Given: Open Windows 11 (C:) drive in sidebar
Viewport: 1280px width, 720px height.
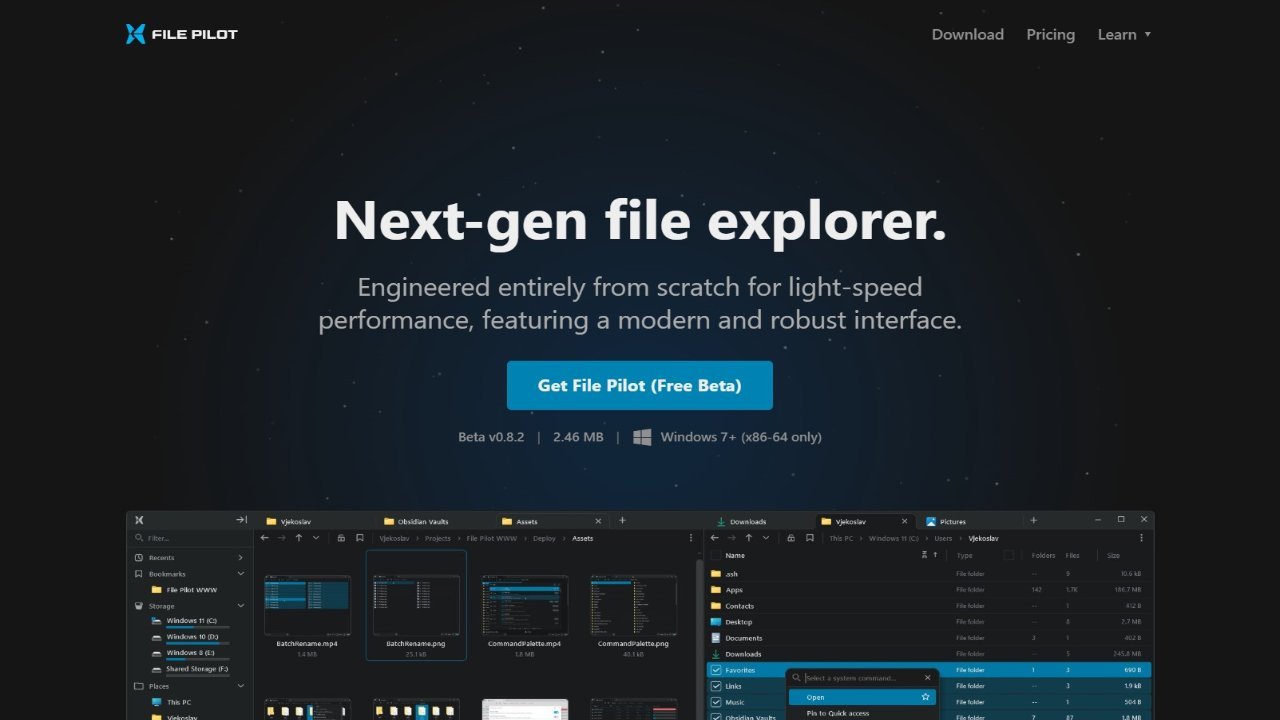Looking at the screenshot, I should point(190,622).
